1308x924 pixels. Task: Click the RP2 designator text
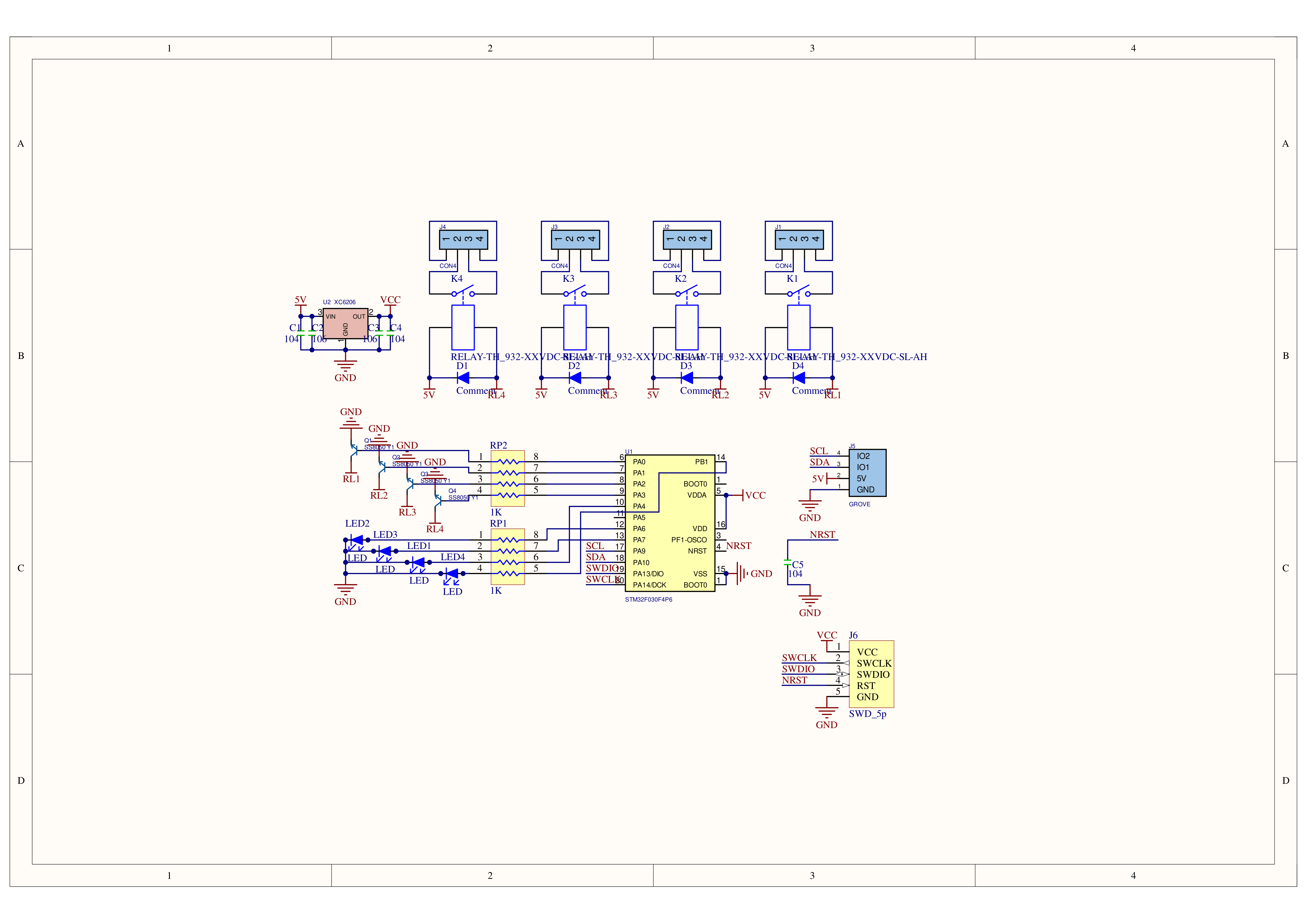click(499, 445)
